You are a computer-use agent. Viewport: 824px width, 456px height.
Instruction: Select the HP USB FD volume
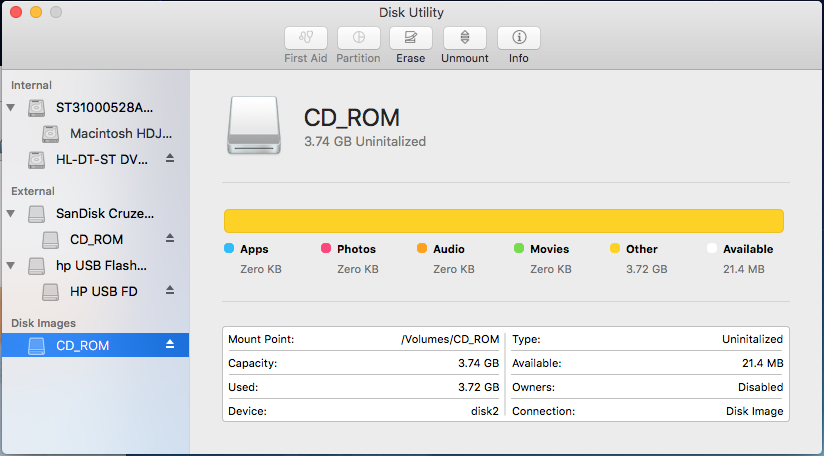pos(103,291)
